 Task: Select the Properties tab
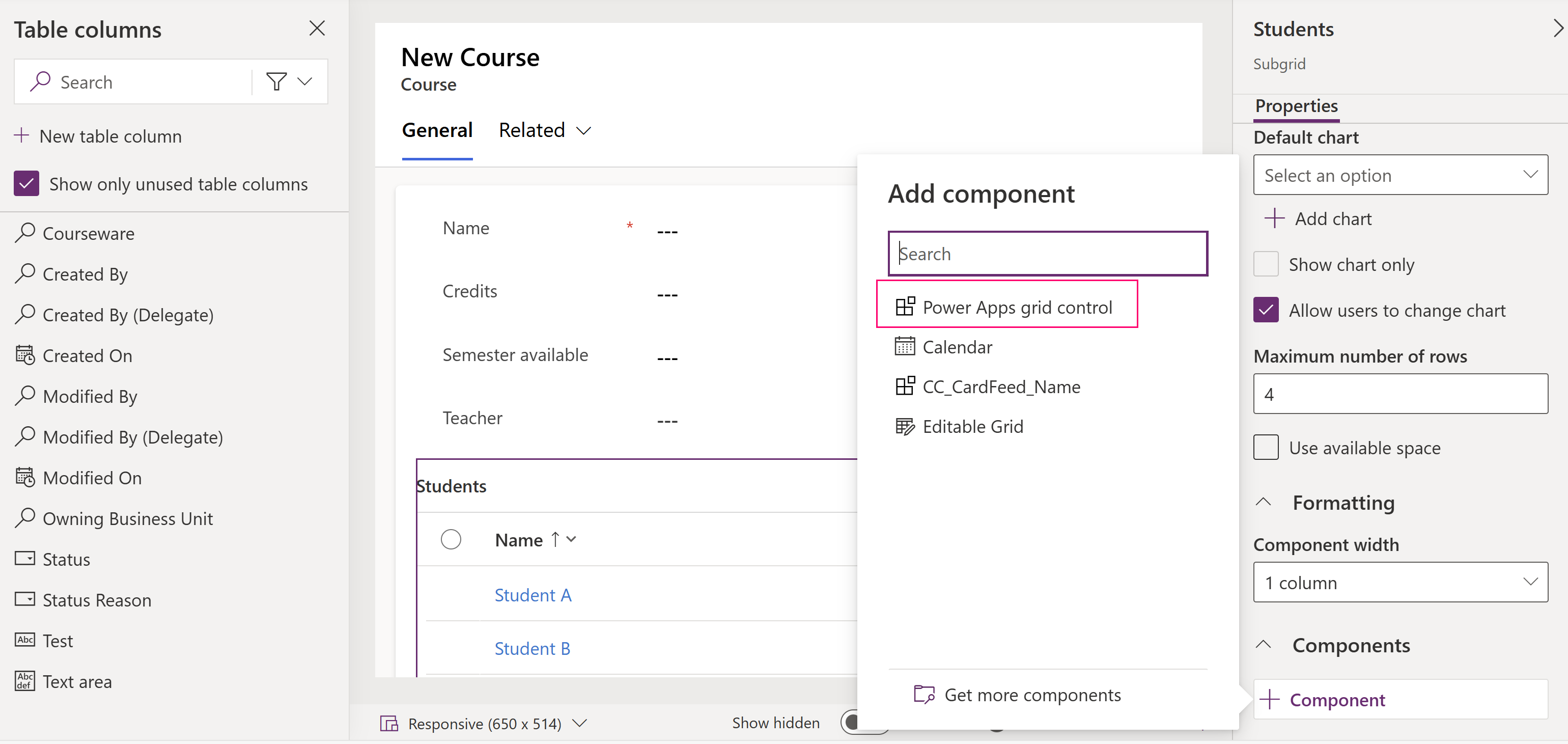point(1295,105)
